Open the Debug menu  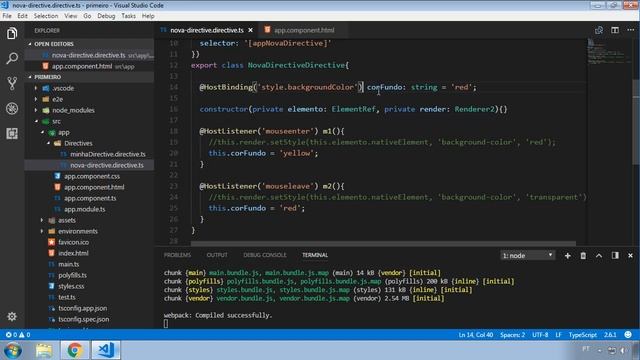point(106,16)
